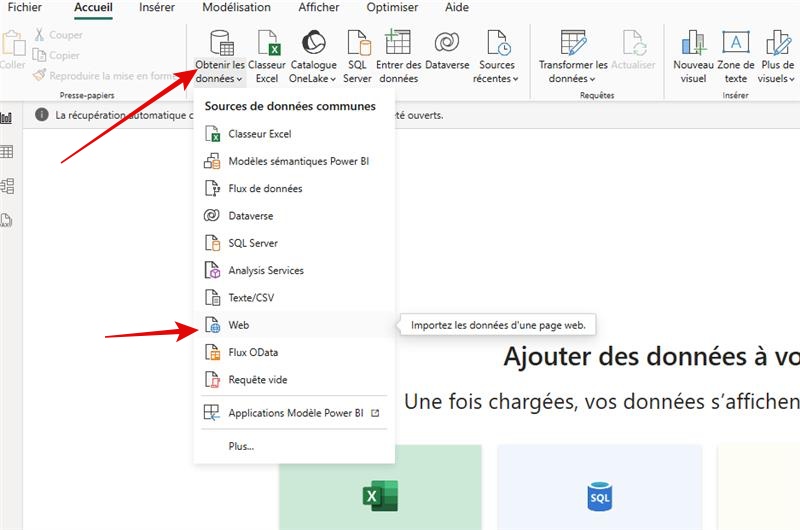Open the Optimiser tab

tap(392, 7)
